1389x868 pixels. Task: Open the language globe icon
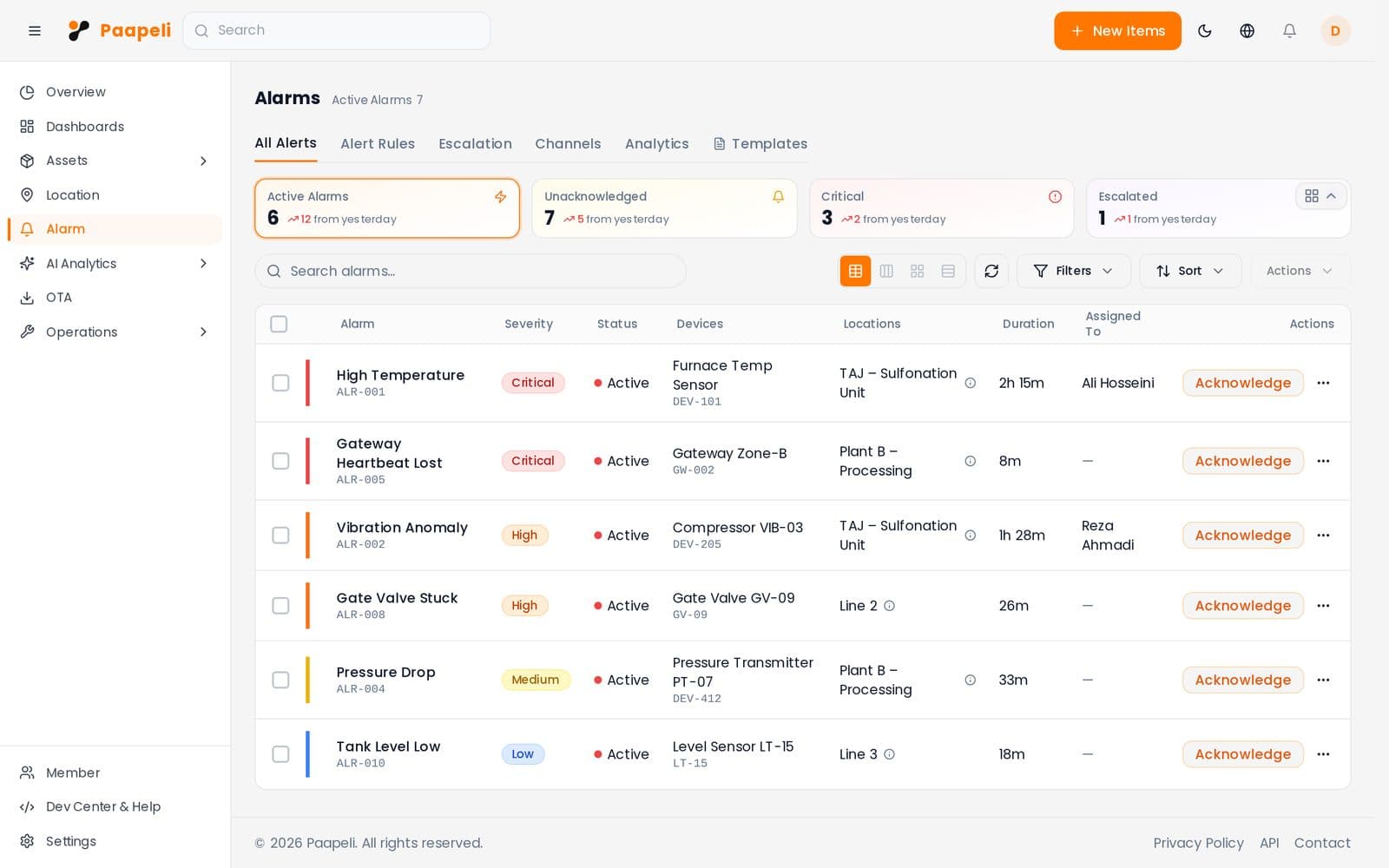point(1247,30)
